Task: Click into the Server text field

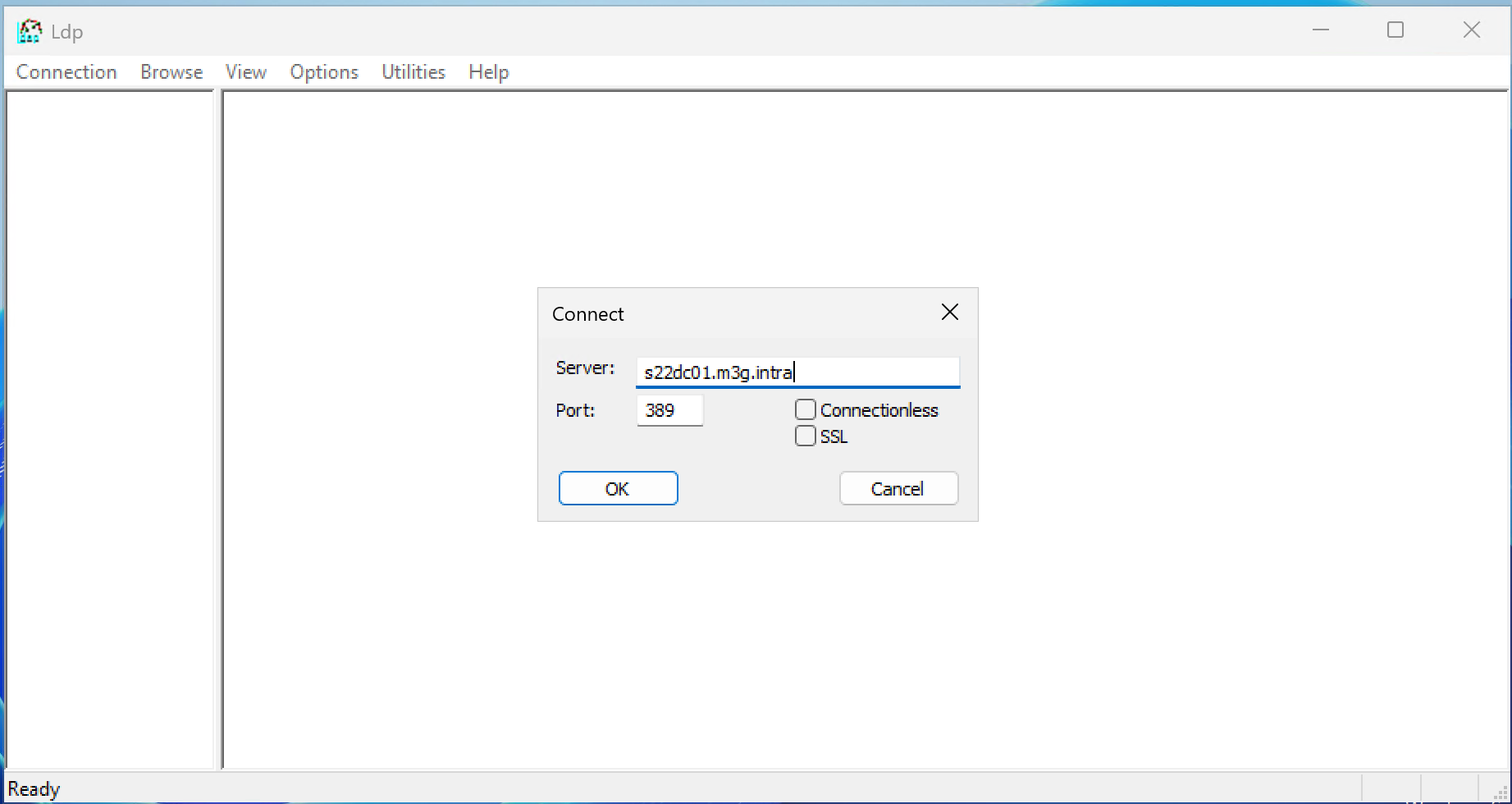Action: point(870,372)
